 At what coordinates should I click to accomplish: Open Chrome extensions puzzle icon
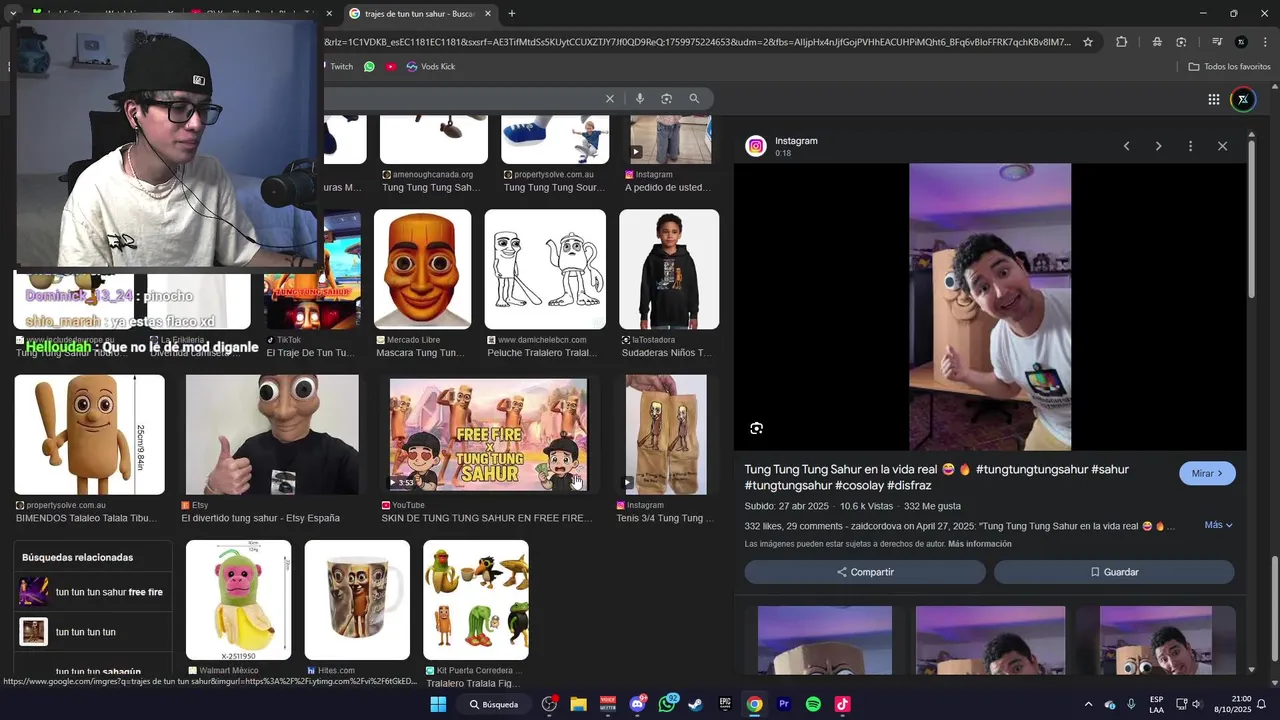(x=1121, y=42)
